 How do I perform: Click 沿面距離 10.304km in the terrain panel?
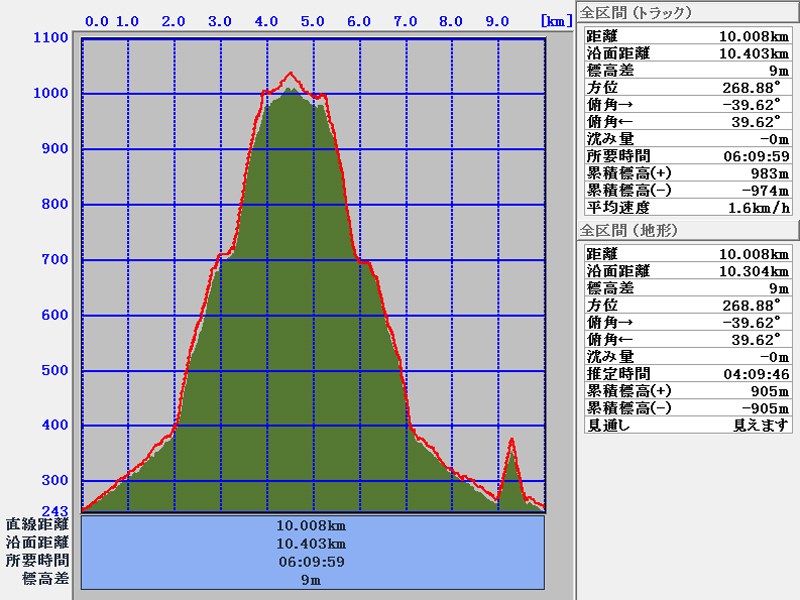686,271
